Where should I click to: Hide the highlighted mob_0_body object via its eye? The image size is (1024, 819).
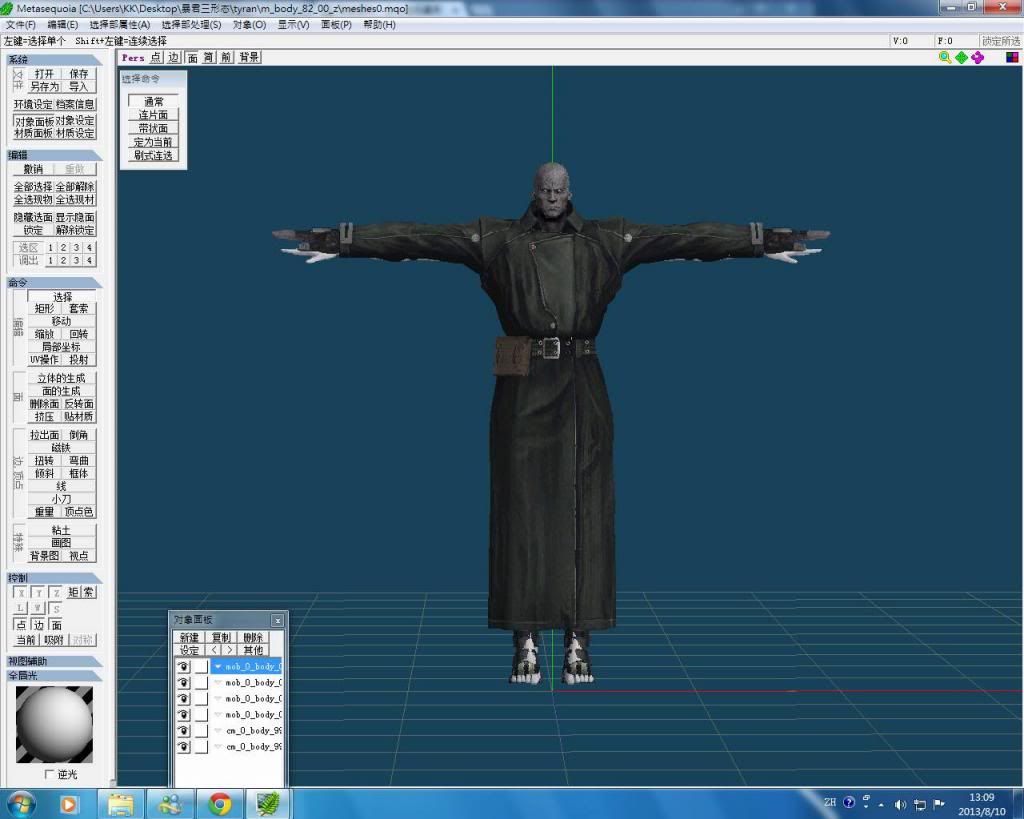coord(184,666)
